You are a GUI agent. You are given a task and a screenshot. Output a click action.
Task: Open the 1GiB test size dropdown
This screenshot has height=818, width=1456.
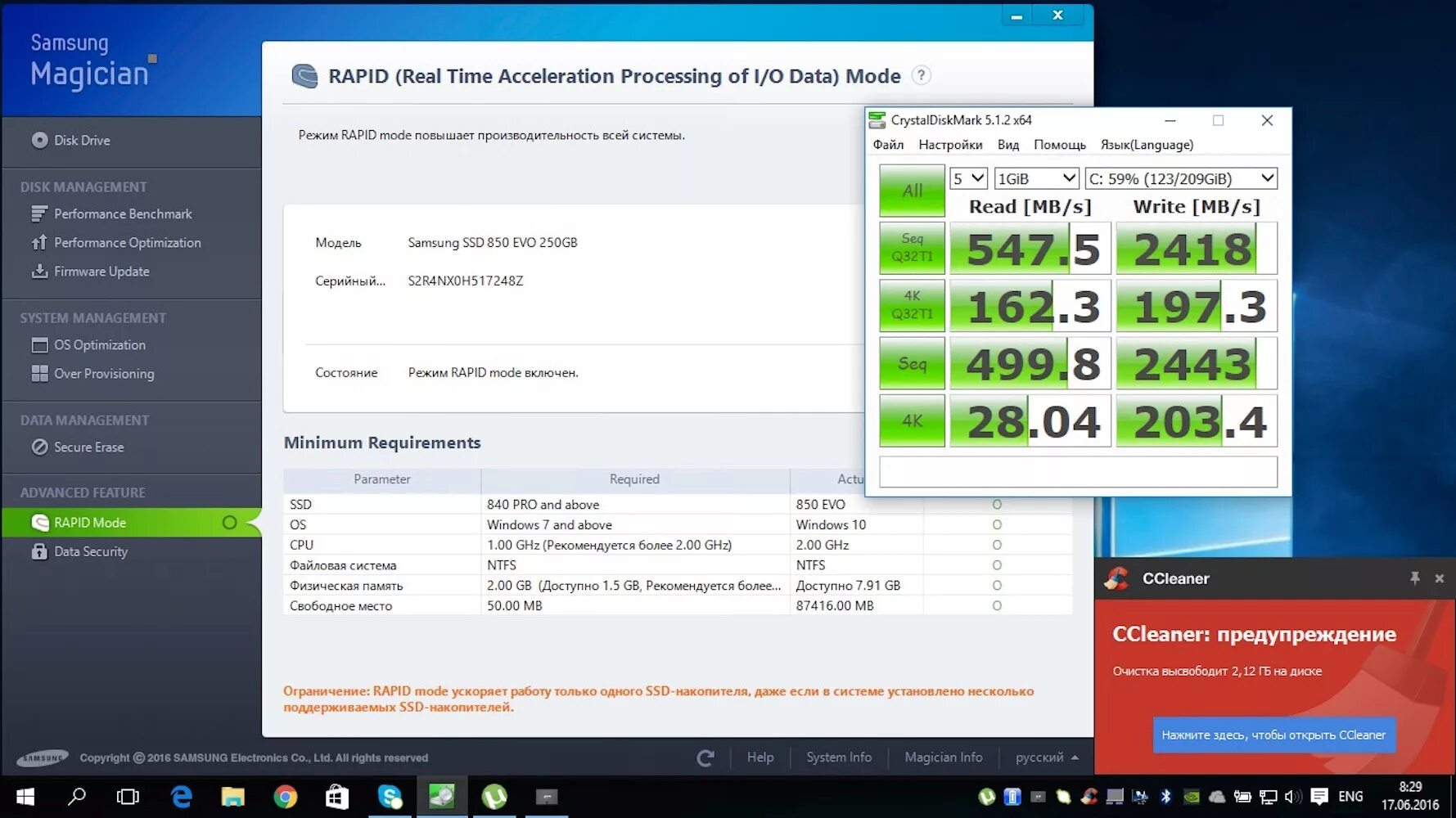pyautogui.click(x=1036, y=178)
